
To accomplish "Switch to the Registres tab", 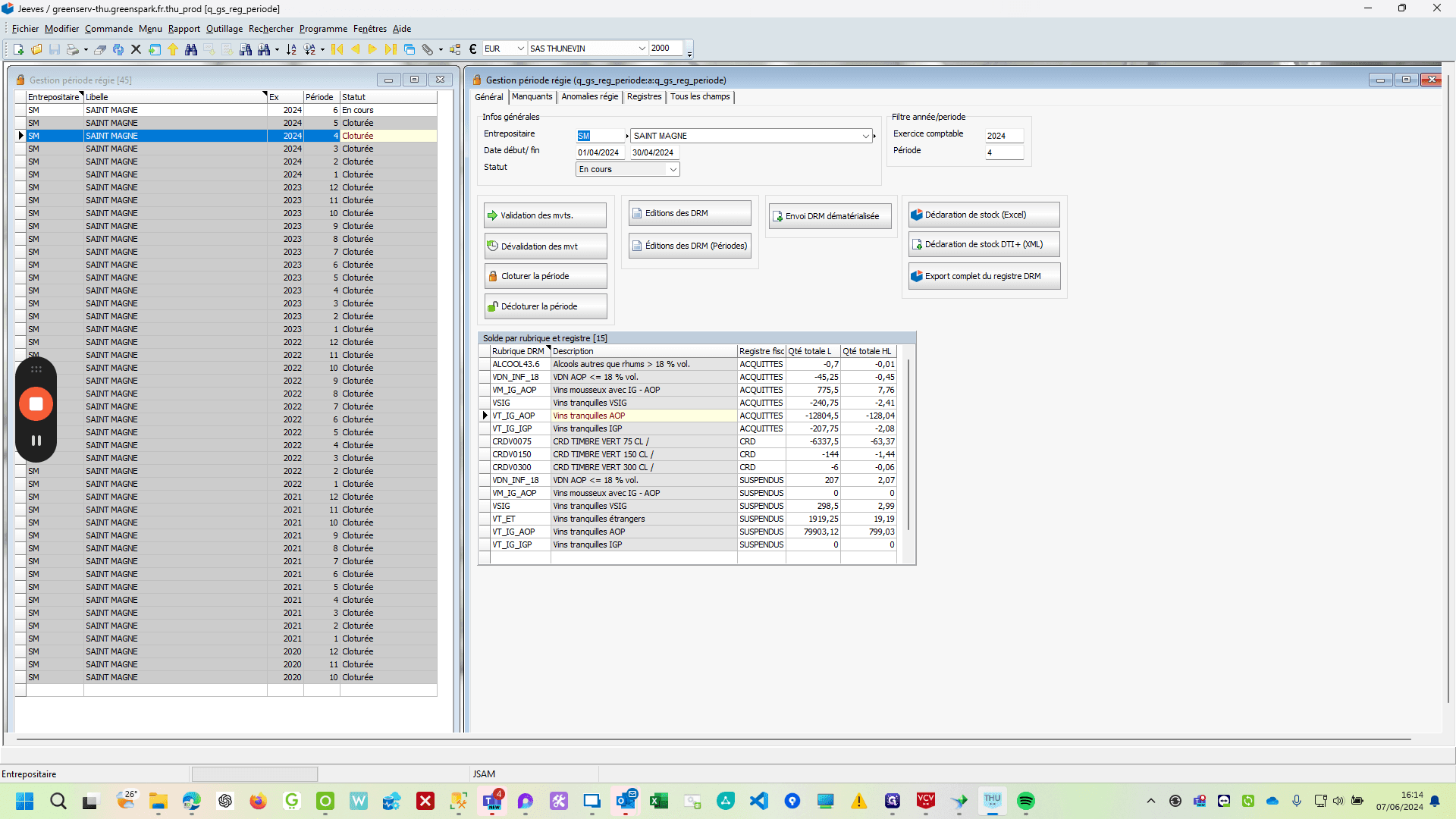I will (645, 97).
